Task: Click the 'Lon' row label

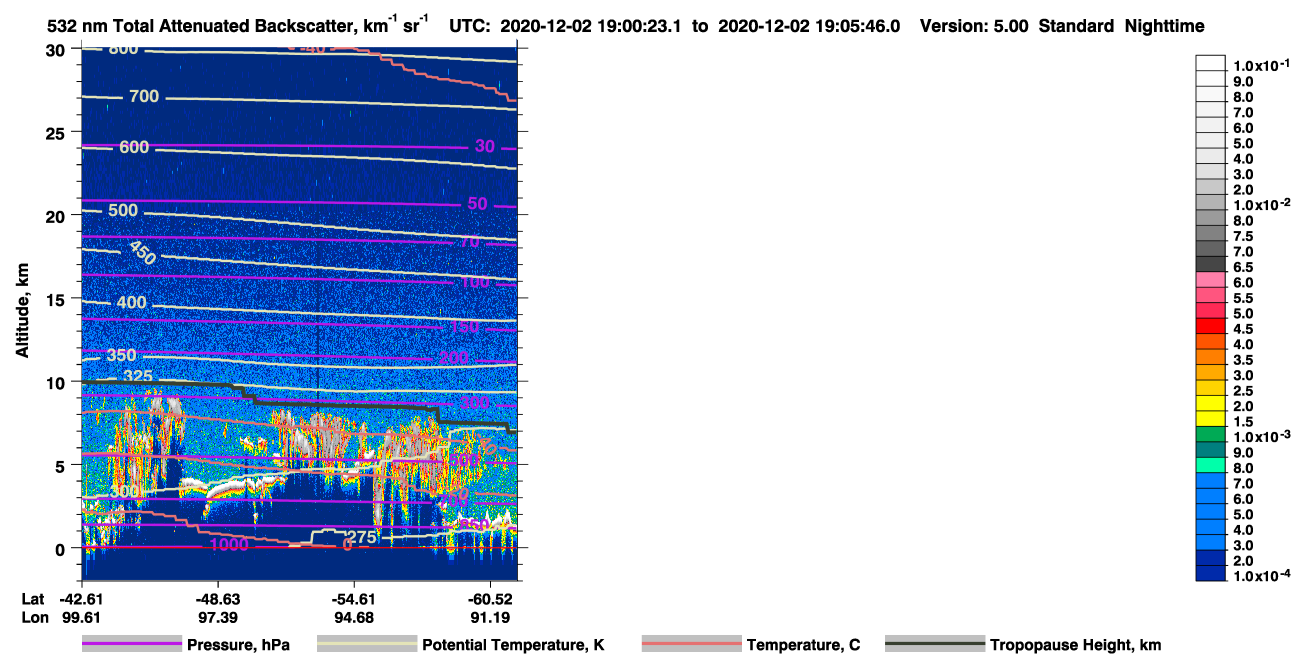Action: [35, 616]
